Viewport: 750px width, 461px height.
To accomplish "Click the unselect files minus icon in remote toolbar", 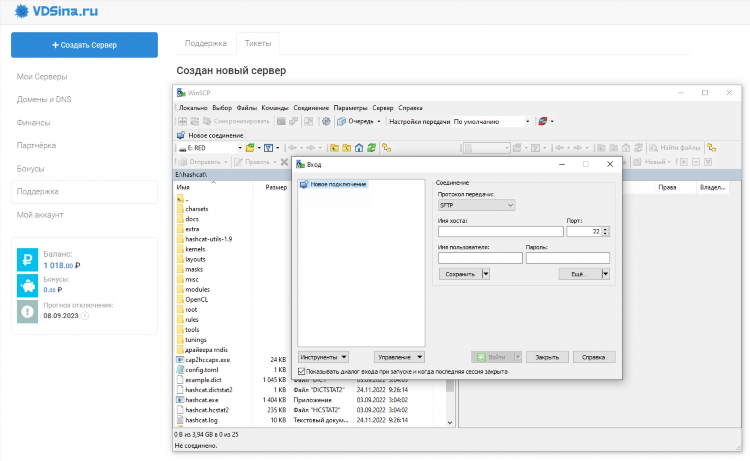I will point(696,162).
